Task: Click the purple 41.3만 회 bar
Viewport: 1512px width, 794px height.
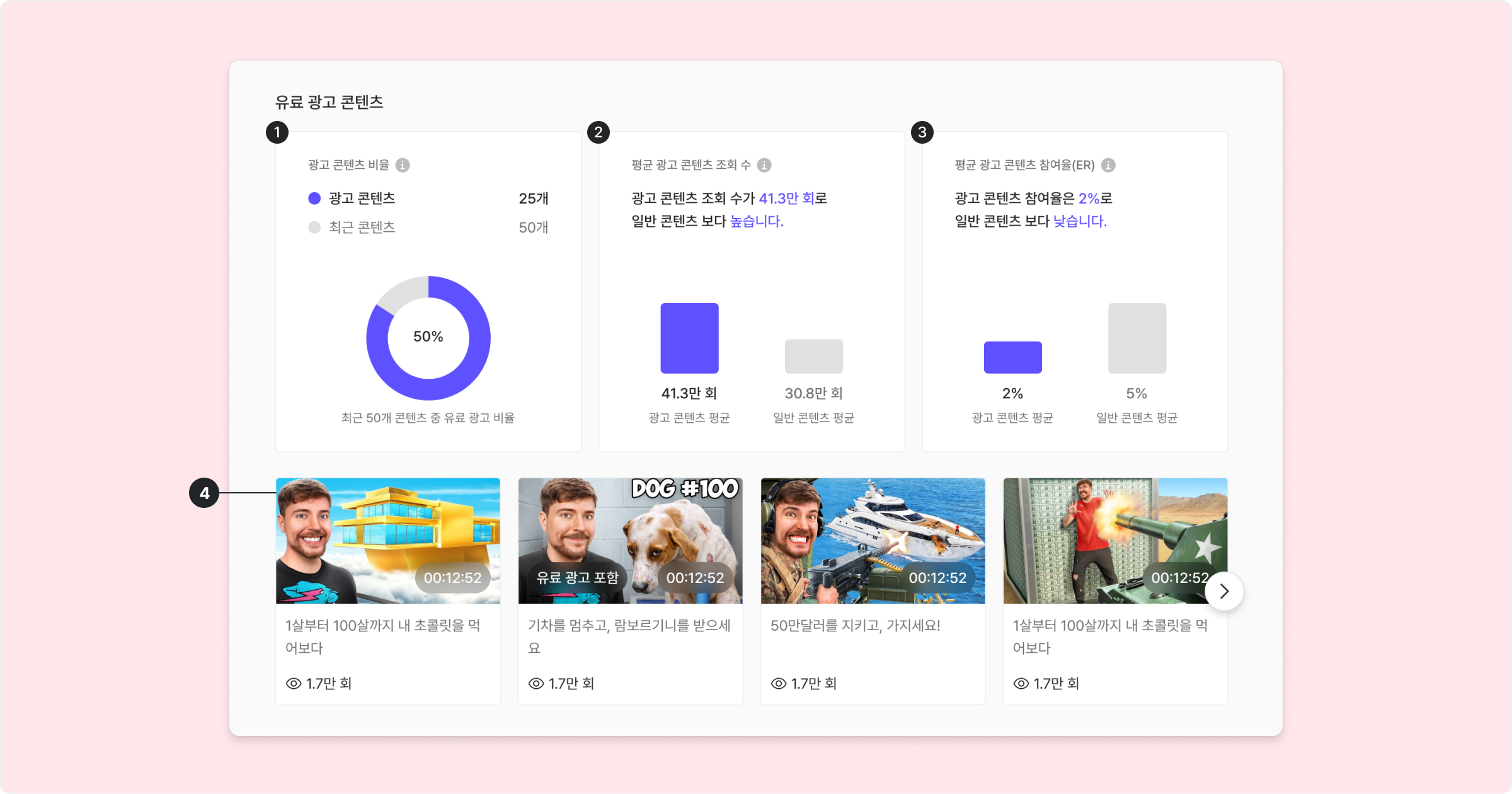Action: coord(689,338)
